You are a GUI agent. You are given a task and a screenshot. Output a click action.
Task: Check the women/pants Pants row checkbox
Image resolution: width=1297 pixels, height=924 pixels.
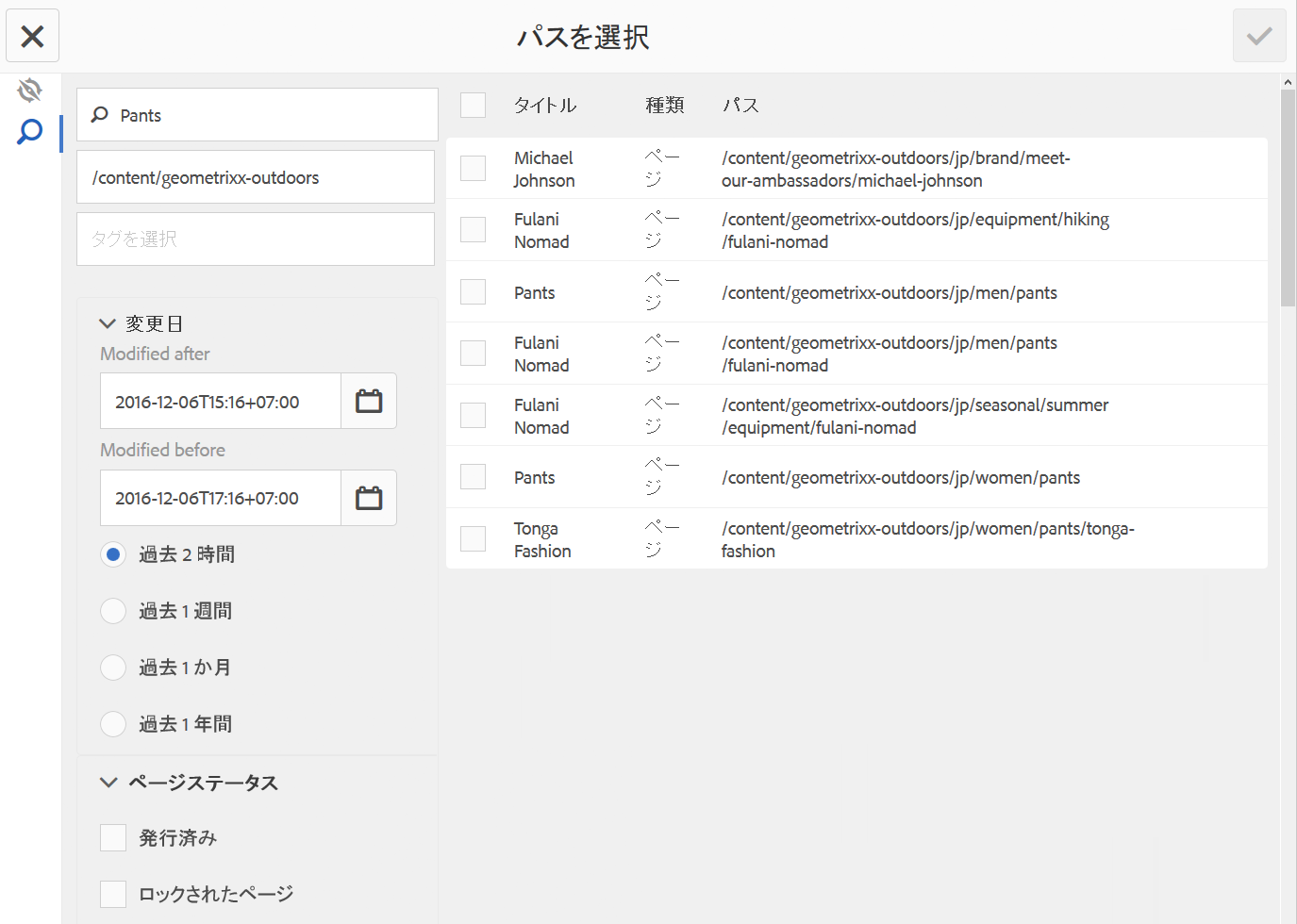[x=473, y=476]
